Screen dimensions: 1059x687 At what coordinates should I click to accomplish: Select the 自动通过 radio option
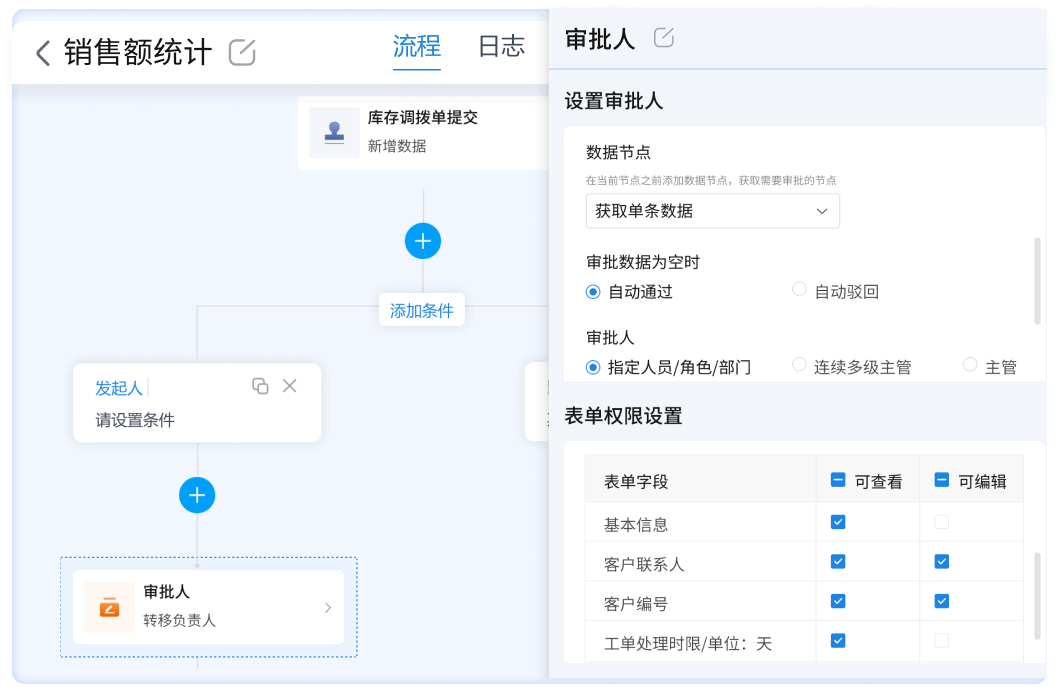click(x=593, y=292)
